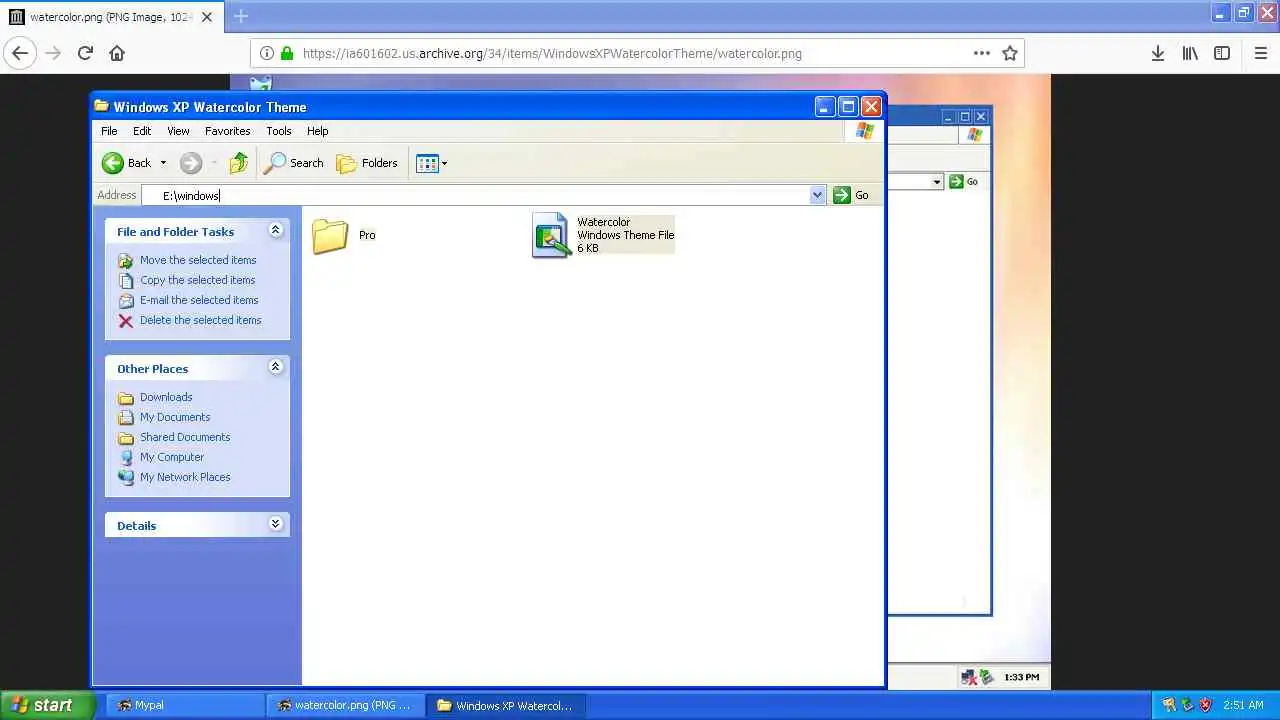Click the browser forward arrow
Viewport: 1280px width, 720px height.
(53, 53)
